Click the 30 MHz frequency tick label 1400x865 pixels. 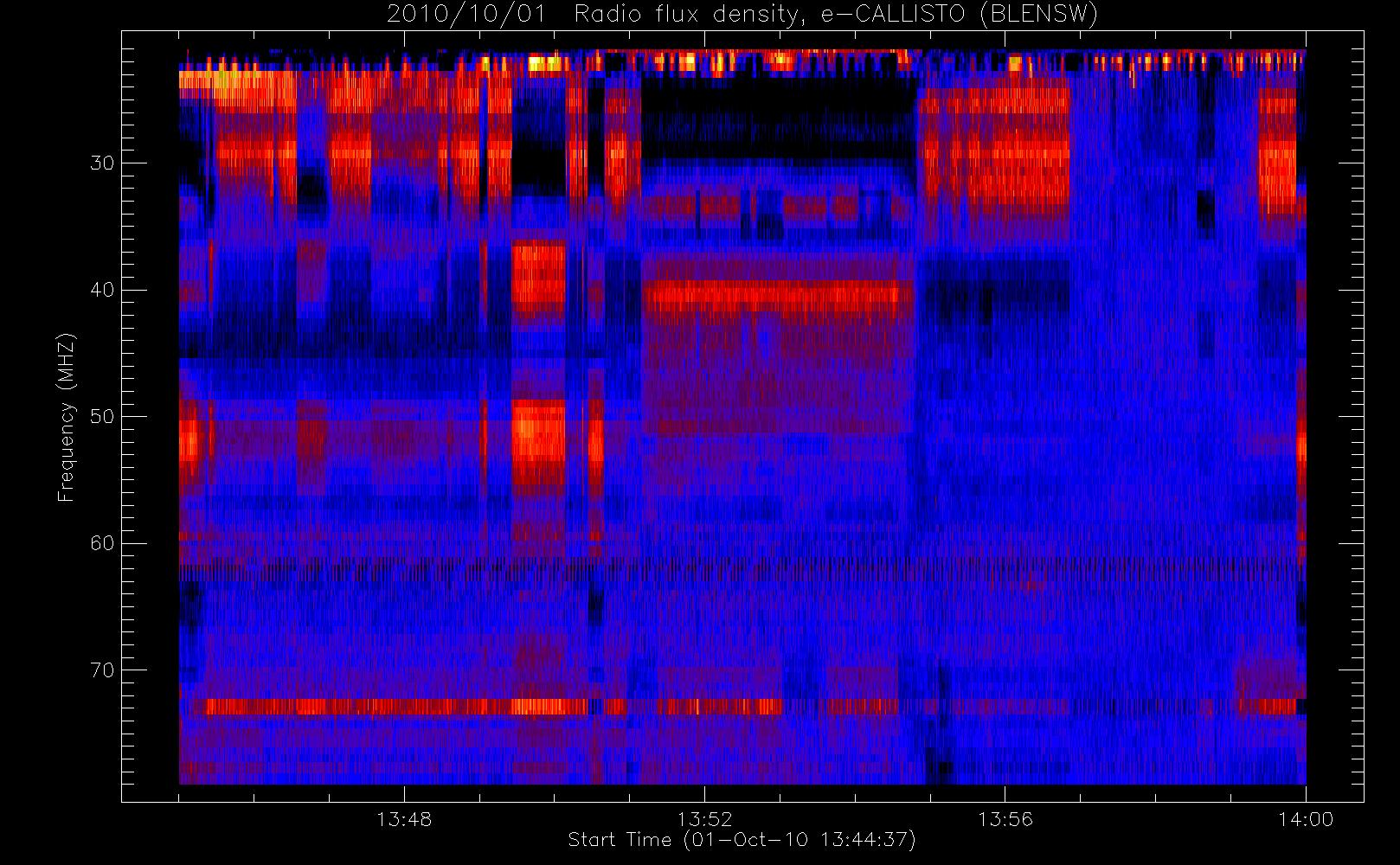coord(102,163)
